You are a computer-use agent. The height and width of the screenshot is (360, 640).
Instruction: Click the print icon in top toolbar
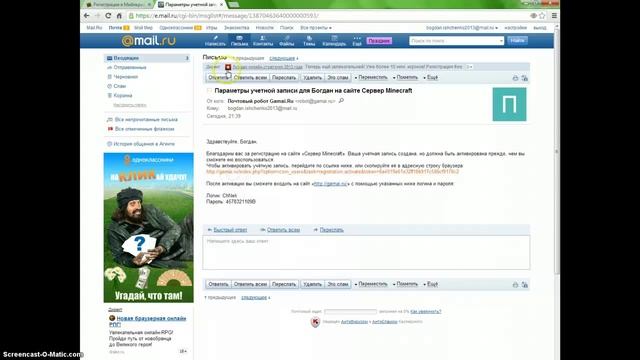point(515,78)
